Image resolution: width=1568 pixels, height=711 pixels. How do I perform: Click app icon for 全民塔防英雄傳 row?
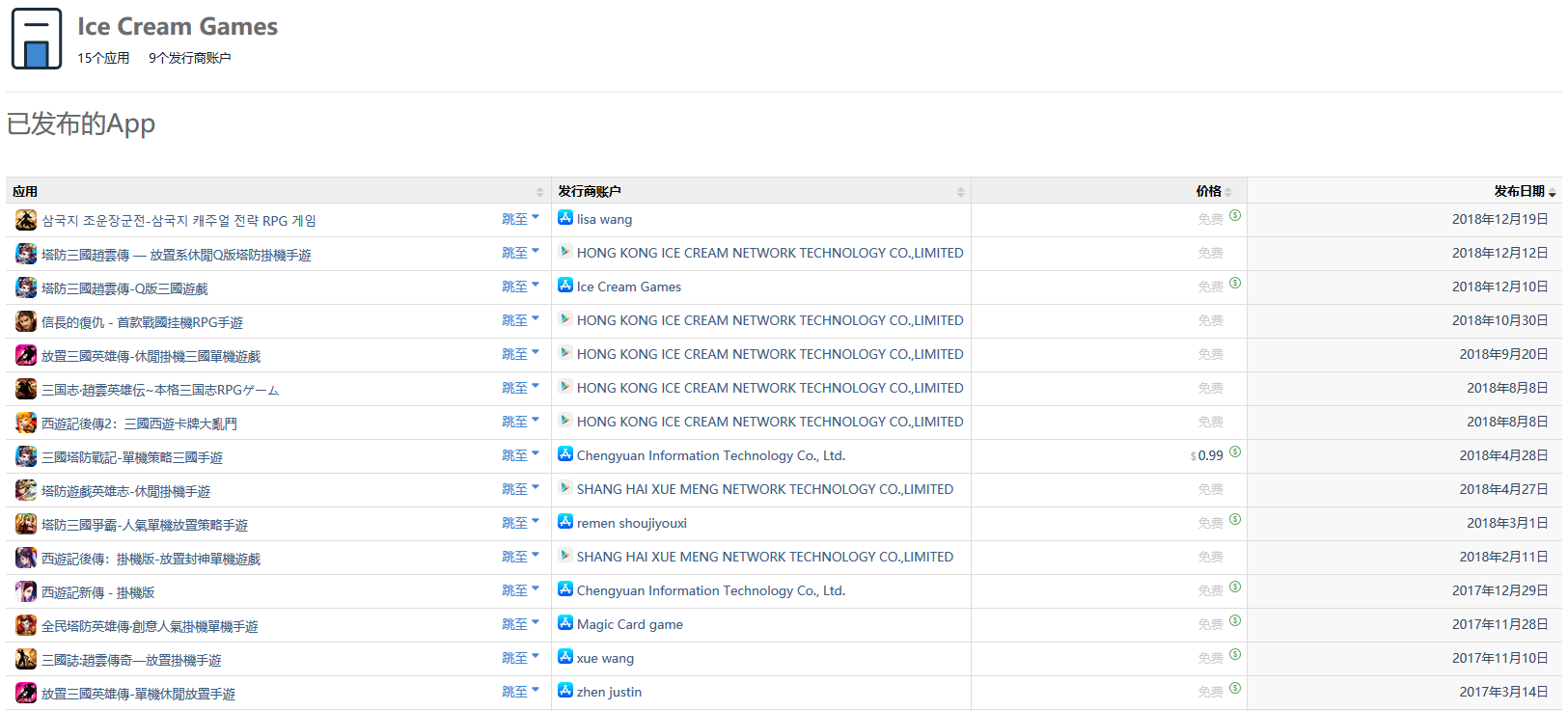26,625
